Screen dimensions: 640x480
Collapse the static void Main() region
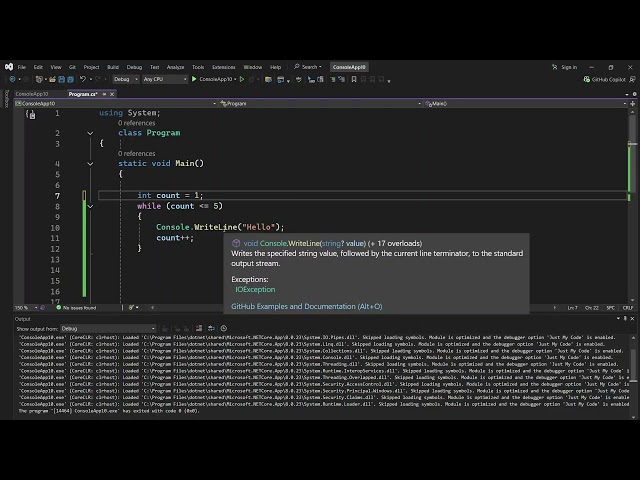[x=90, y=164]
